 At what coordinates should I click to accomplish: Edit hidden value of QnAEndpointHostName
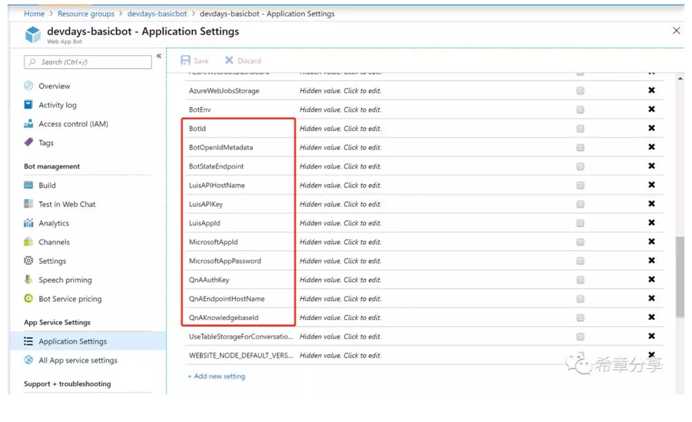click(x=340, y=299)
